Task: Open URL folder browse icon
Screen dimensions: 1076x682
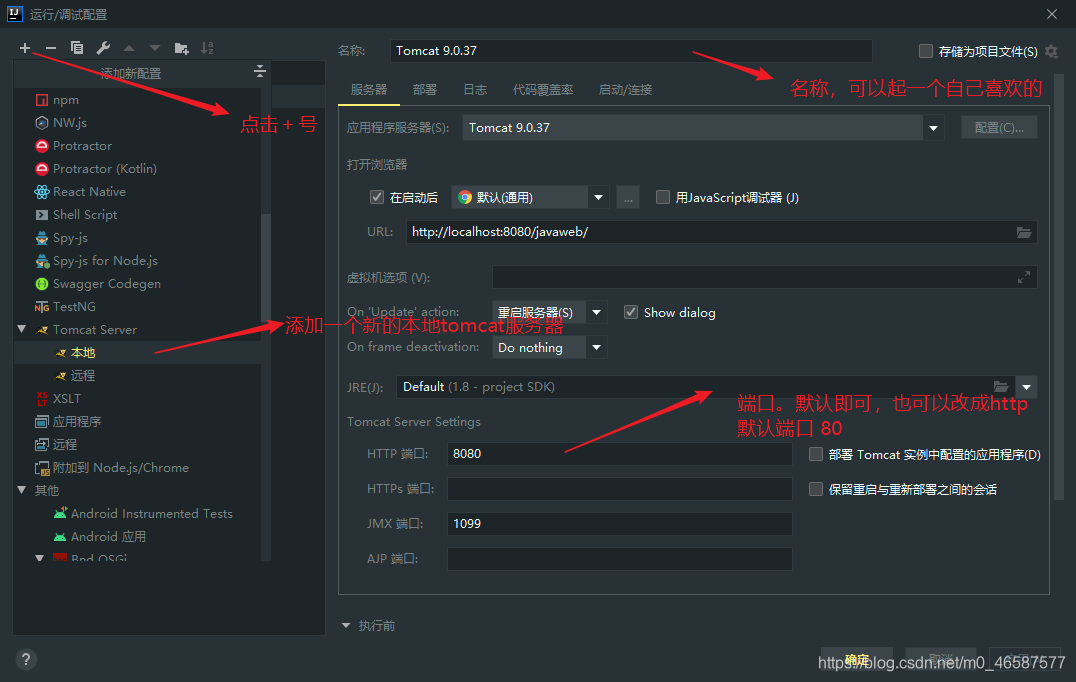Action: pos(1024,233)
